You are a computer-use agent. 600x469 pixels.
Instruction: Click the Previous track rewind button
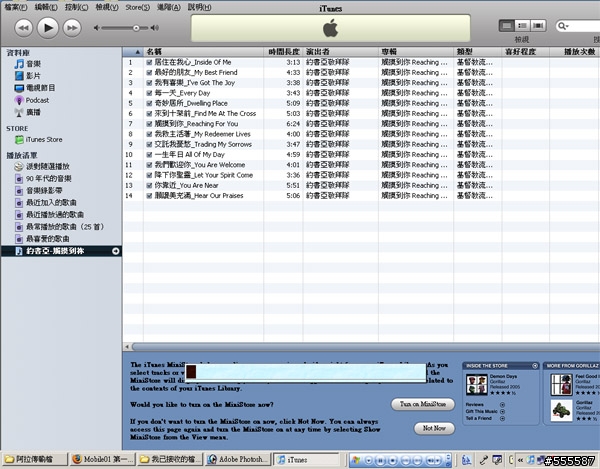coord(24,28)
